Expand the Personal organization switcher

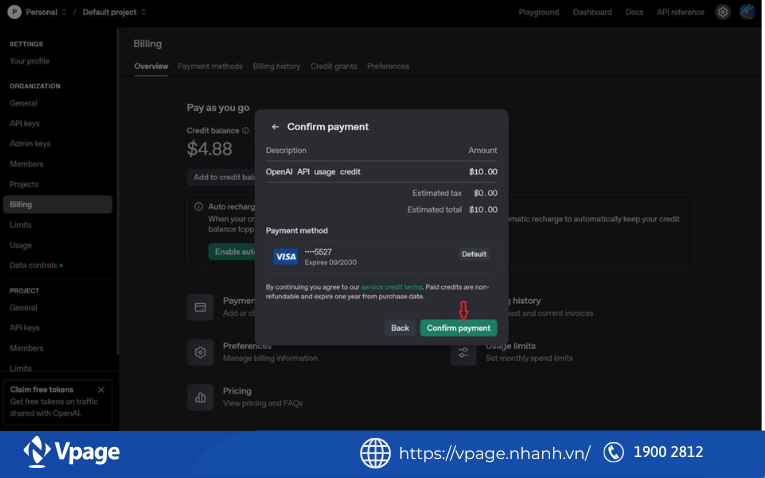[x=46, y=12]
